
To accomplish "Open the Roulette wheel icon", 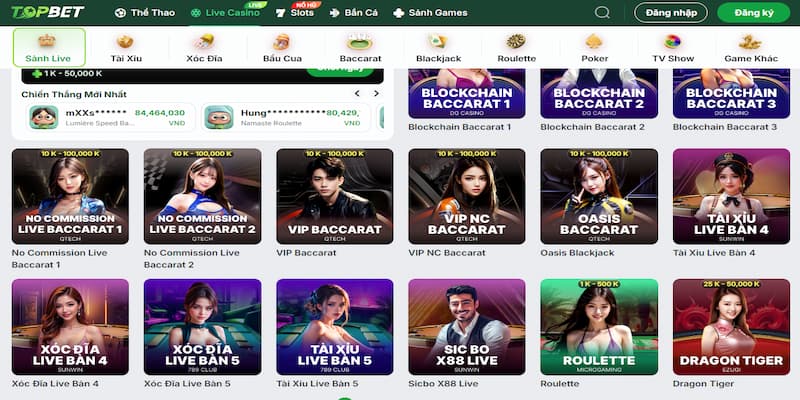I will (x=516, y=42).
